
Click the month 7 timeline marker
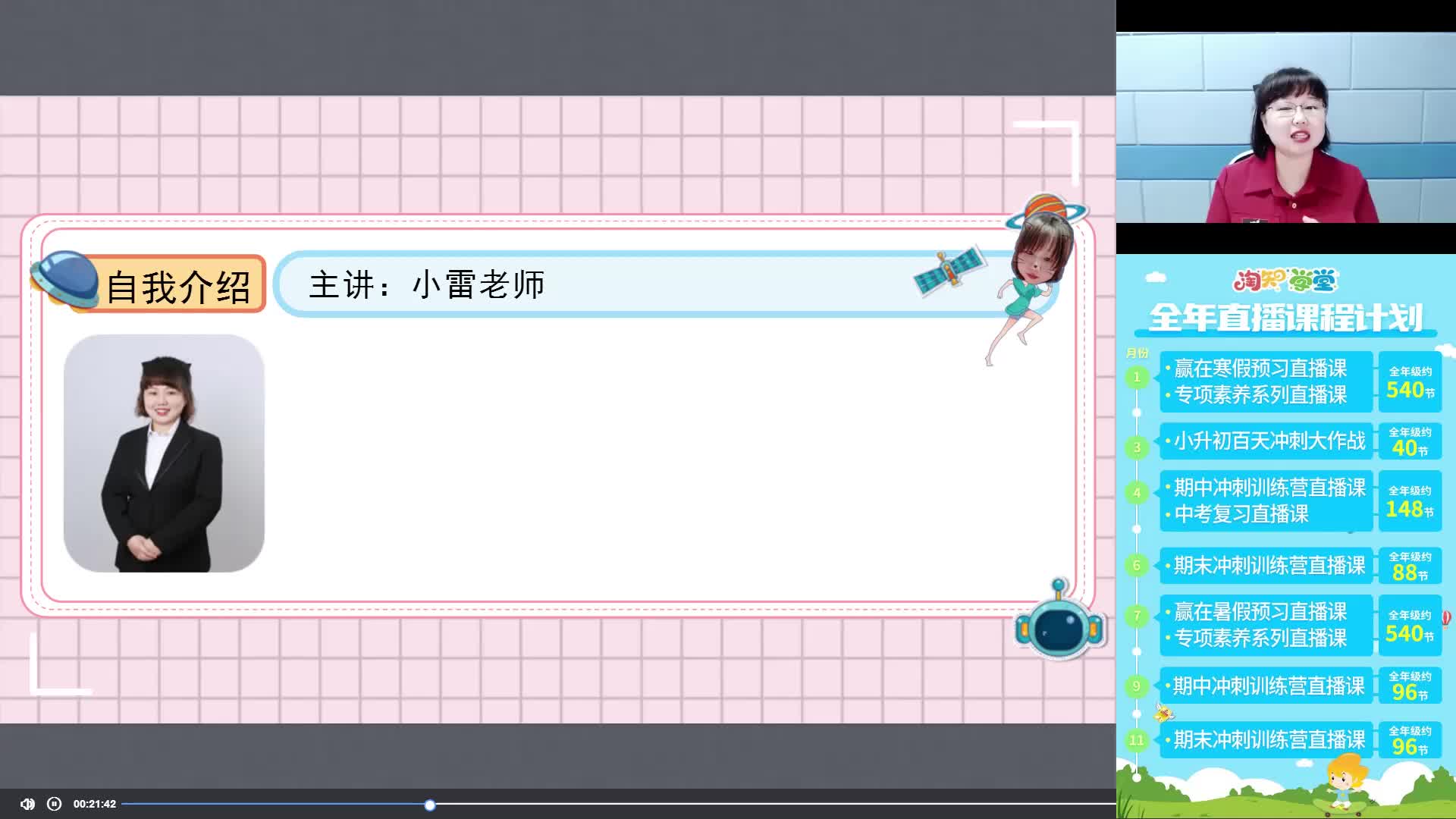point(1137,616)
